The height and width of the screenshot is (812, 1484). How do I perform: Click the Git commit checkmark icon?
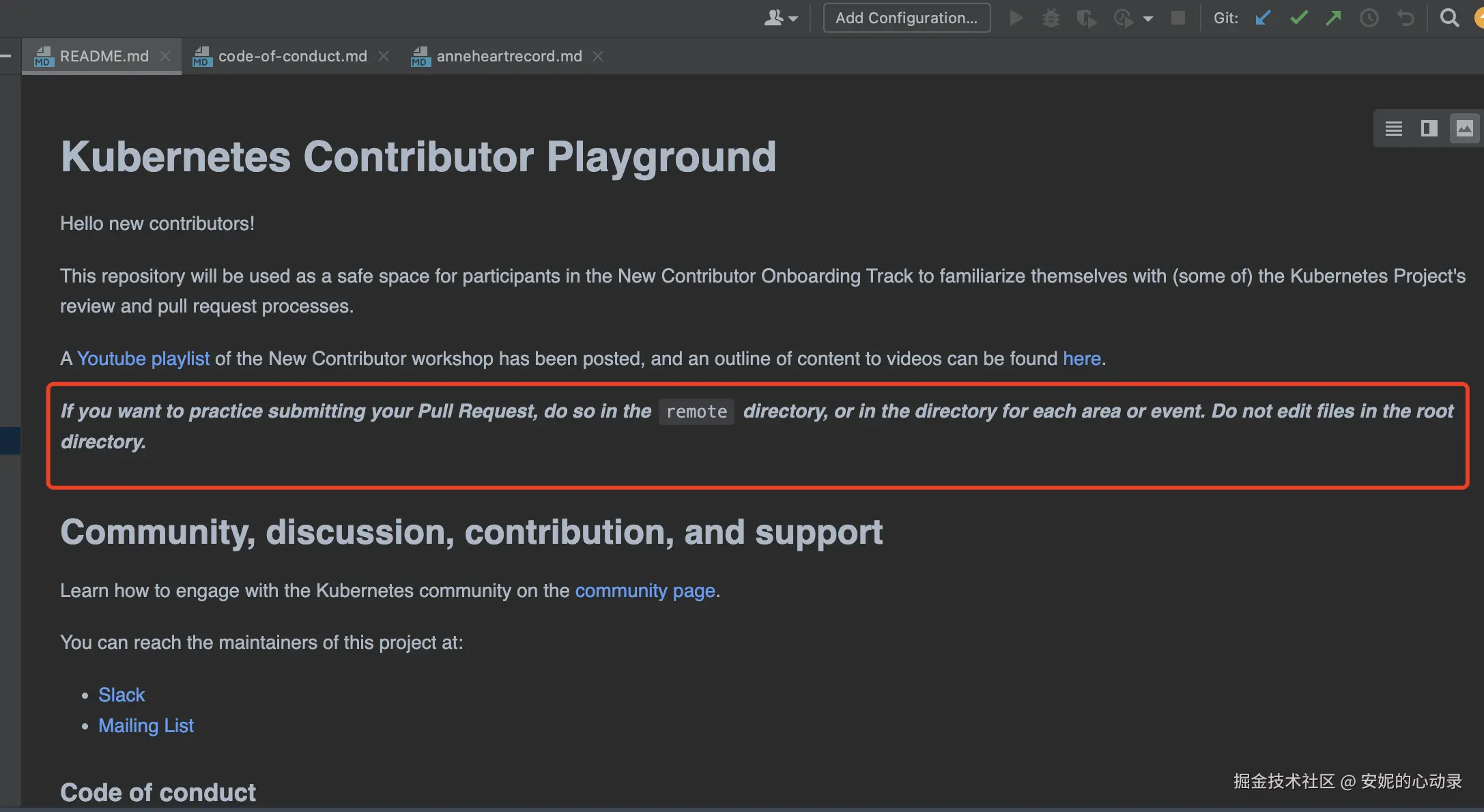tap(1298, 18)
